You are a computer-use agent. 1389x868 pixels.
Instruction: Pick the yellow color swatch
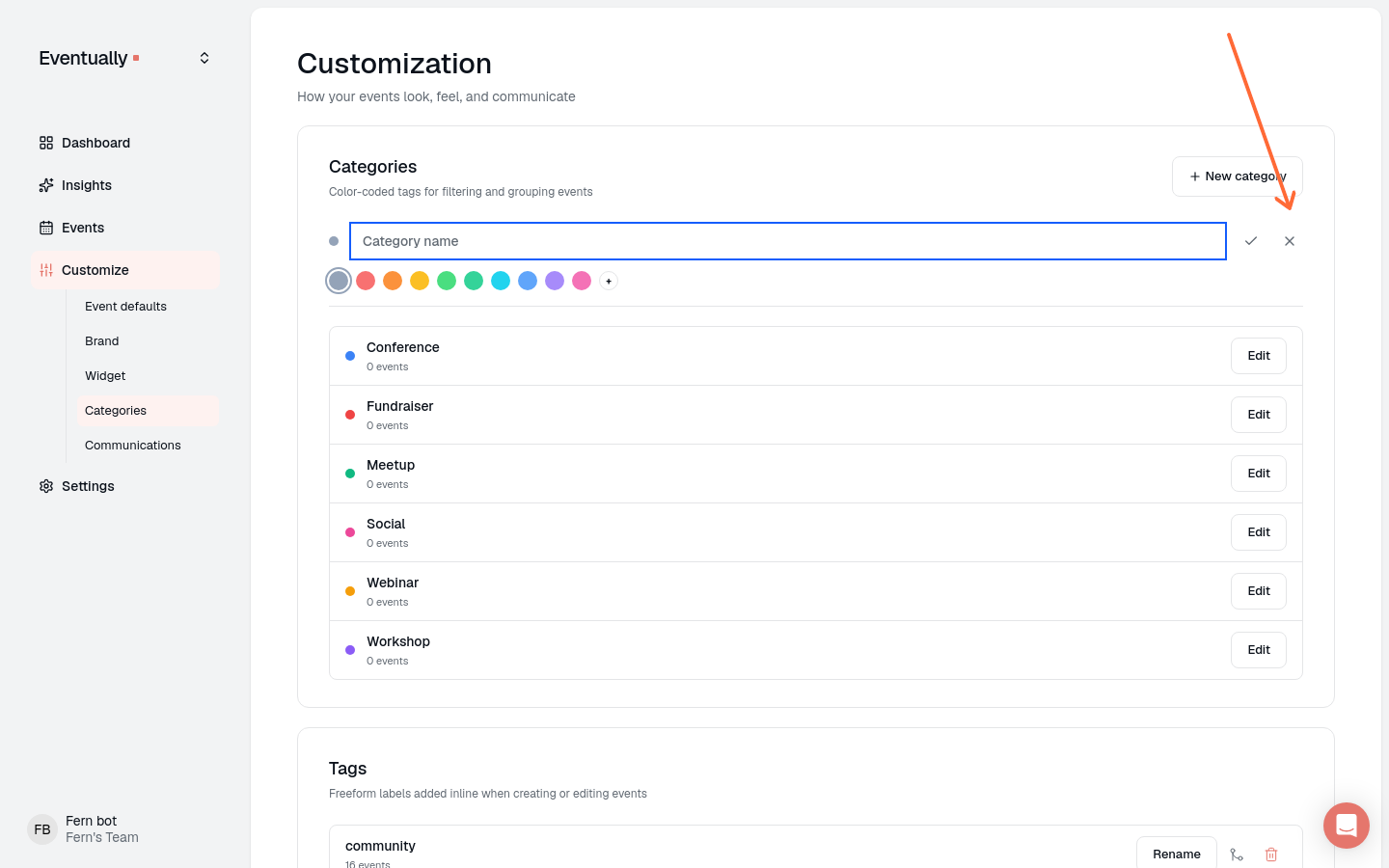(420, 281)
